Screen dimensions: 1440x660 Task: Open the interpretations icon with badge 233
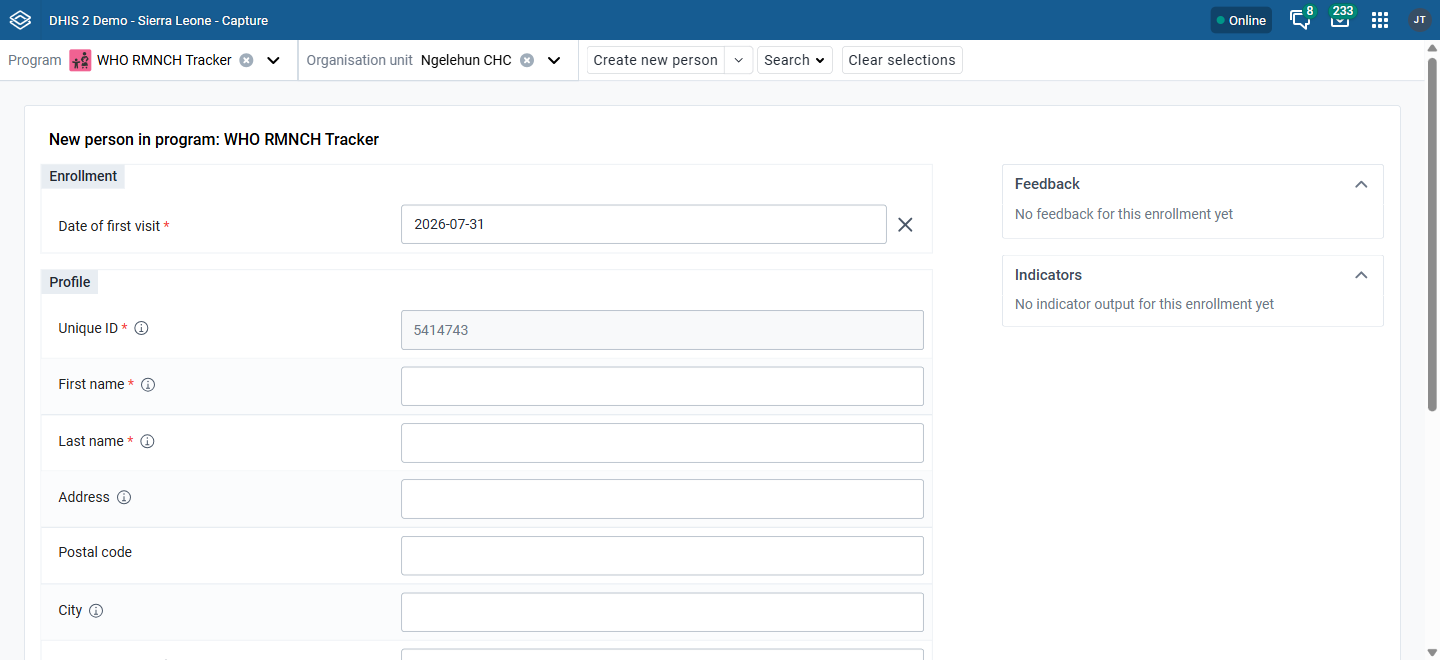click(1340, 19)
